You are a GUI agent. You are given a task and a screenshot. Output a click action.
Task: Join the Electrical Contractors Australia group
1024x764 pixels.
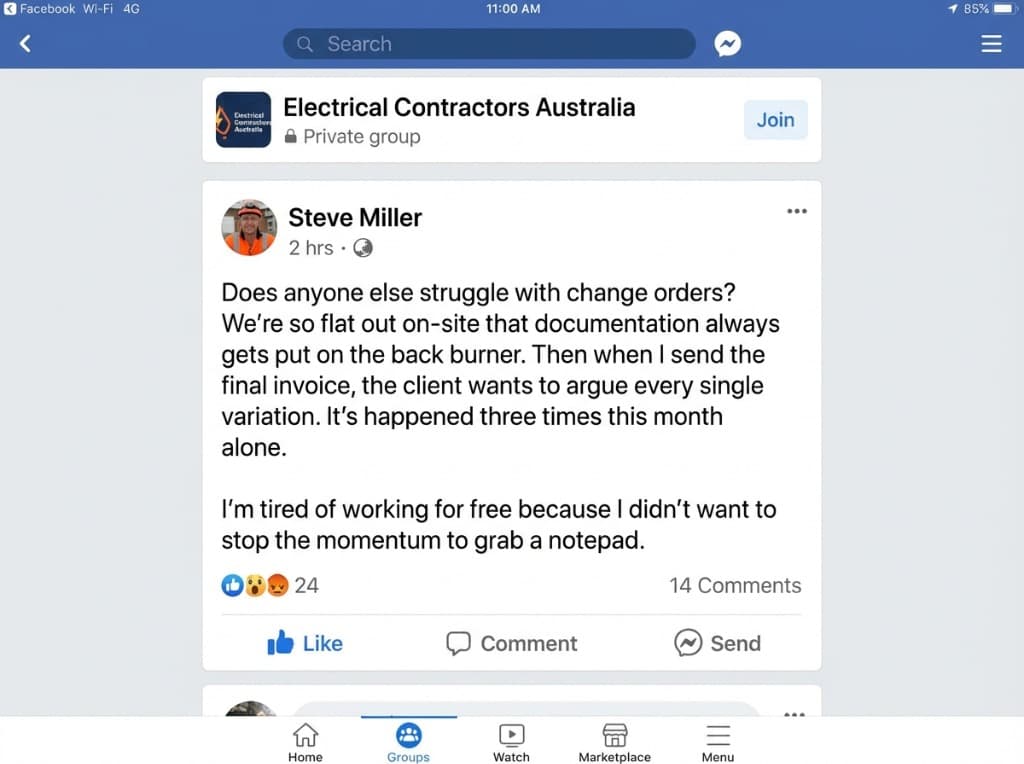click(775, 119)
